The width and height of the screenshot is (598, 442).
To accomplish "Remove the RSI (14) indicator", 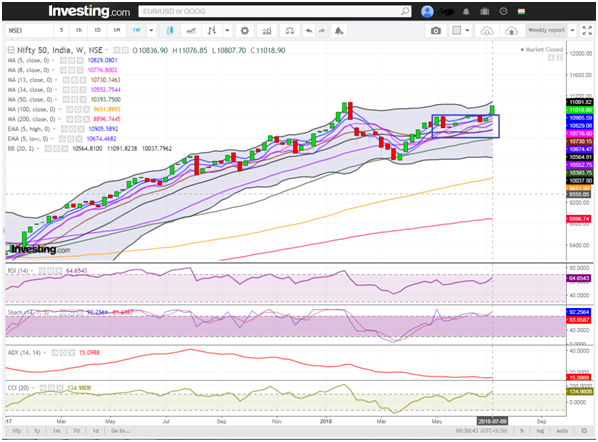I will pyautogui.click(x=59, y=271).
